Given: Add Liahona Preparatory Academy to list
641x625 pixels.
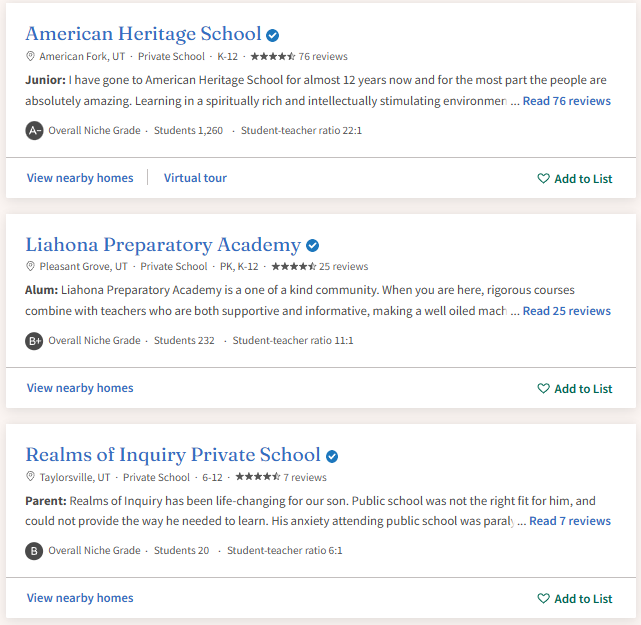Looking at the screenshot, I should click(x=574, y=389).
